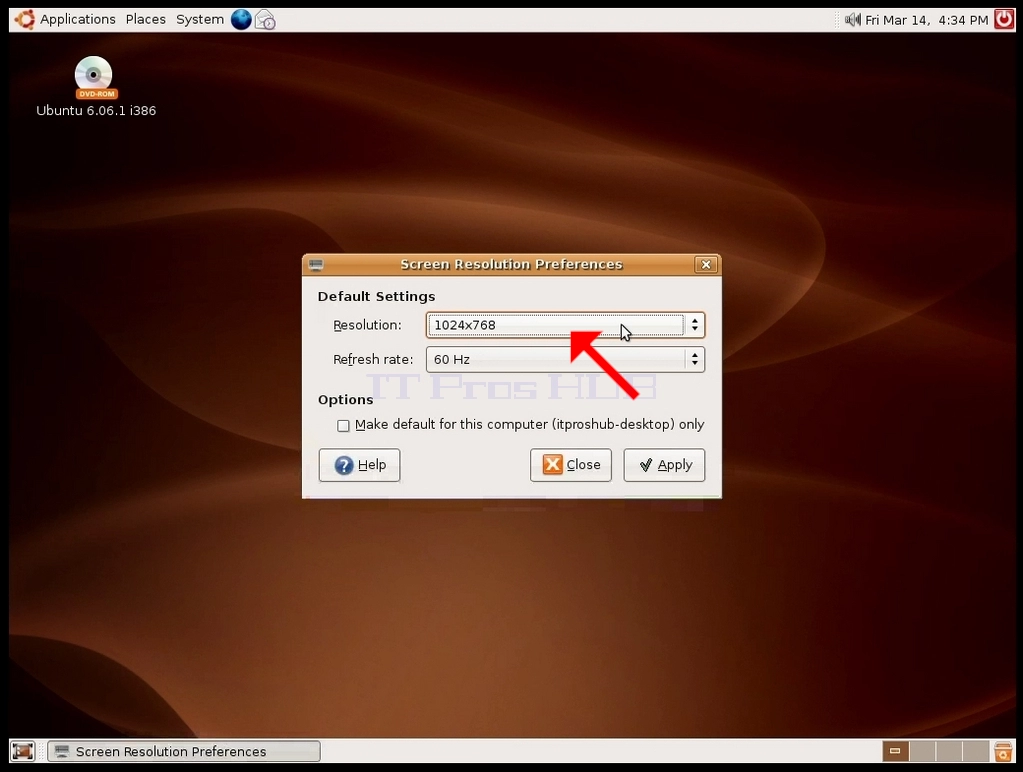Click the Ubuntu logo icon in top panel
Screen dimensions: 1023x772
pos(25,20)
